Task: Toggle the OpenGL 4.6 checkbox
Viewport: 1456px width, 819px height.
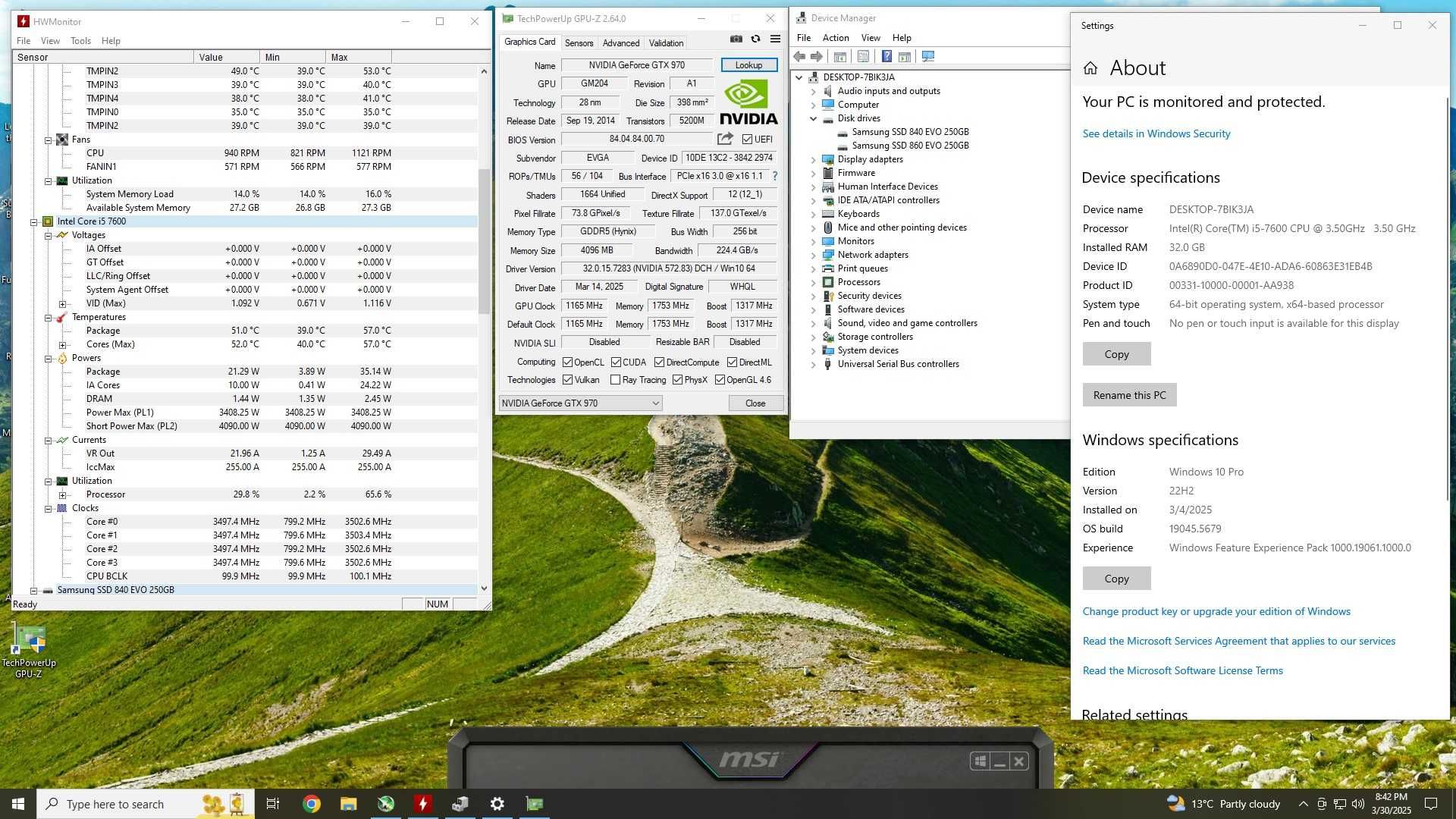Action: pos(720,380)
